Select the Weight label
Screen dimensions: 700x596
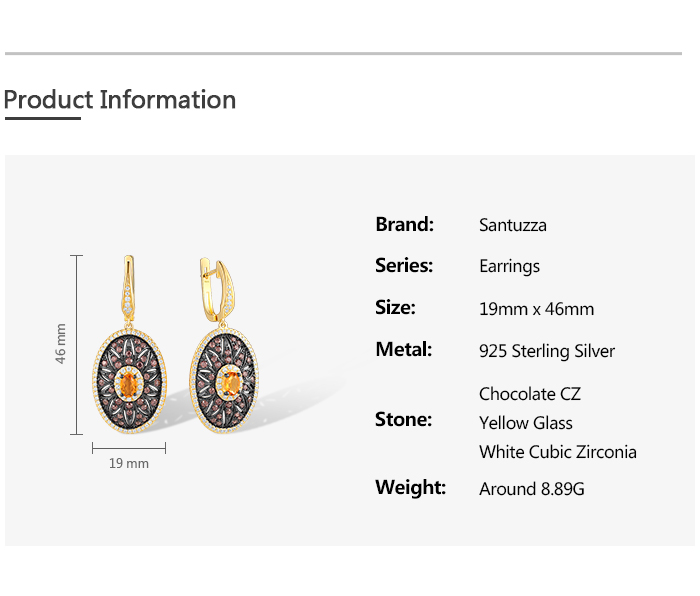tap(410, 487)
